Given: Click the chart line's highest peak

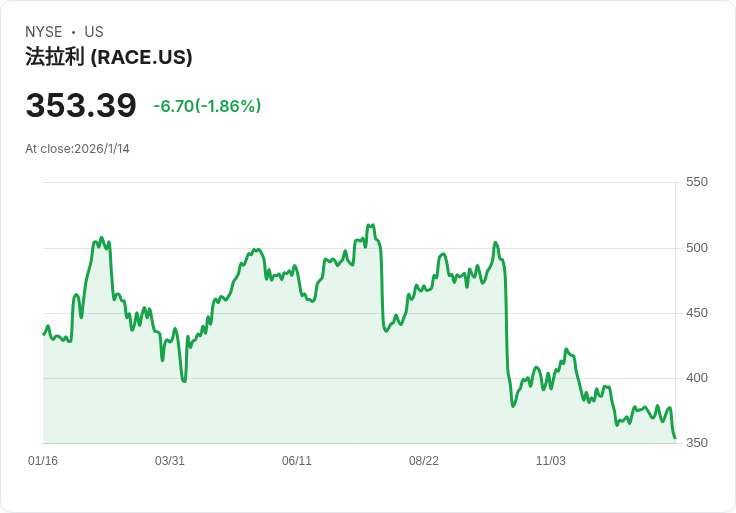Looking at the screenshot, I should click(x=370, y=226).
